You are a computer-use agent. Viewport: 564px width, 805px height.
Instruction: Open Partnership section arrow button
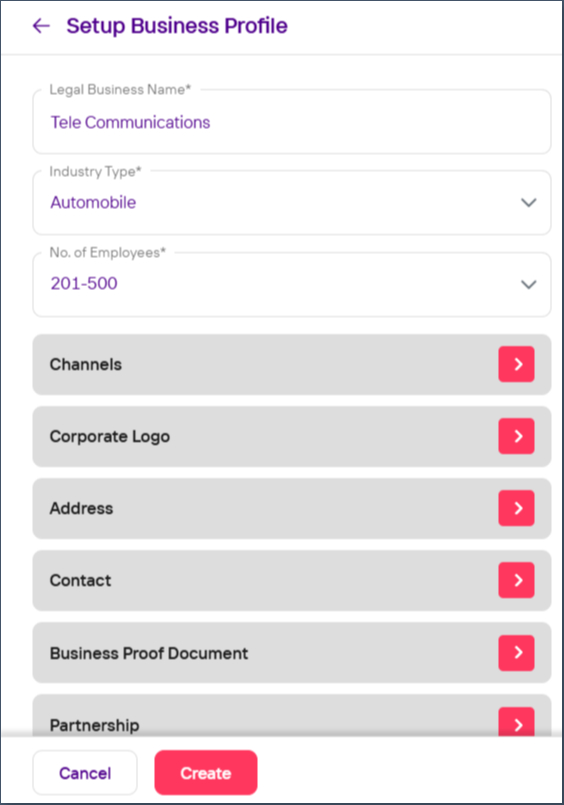[516, 722]
